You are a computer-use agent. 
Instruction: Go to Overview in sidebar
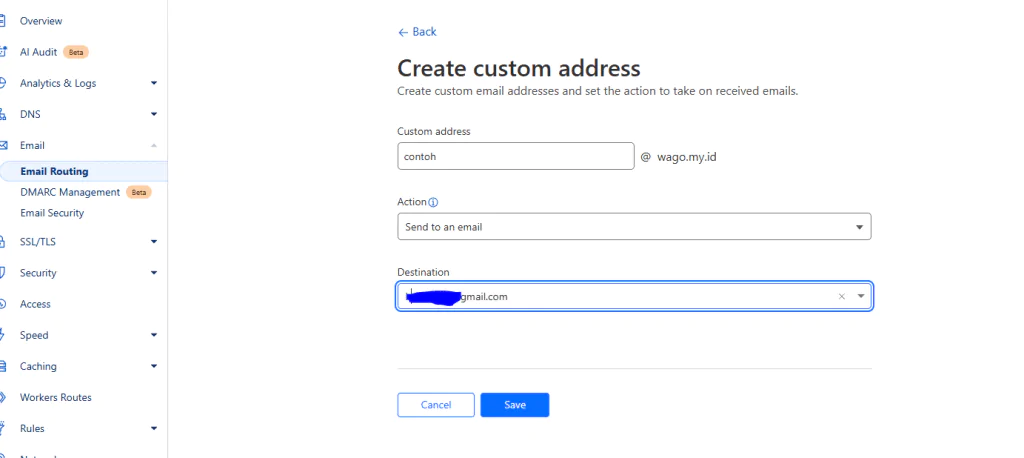41,21
